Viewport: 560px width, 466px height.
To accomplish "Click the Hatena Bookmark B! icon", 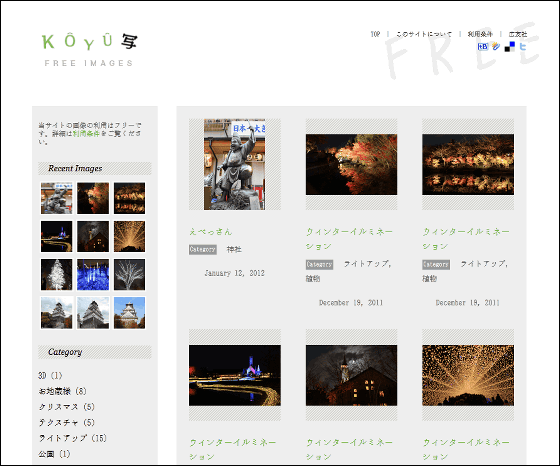I will pos(483,46).
